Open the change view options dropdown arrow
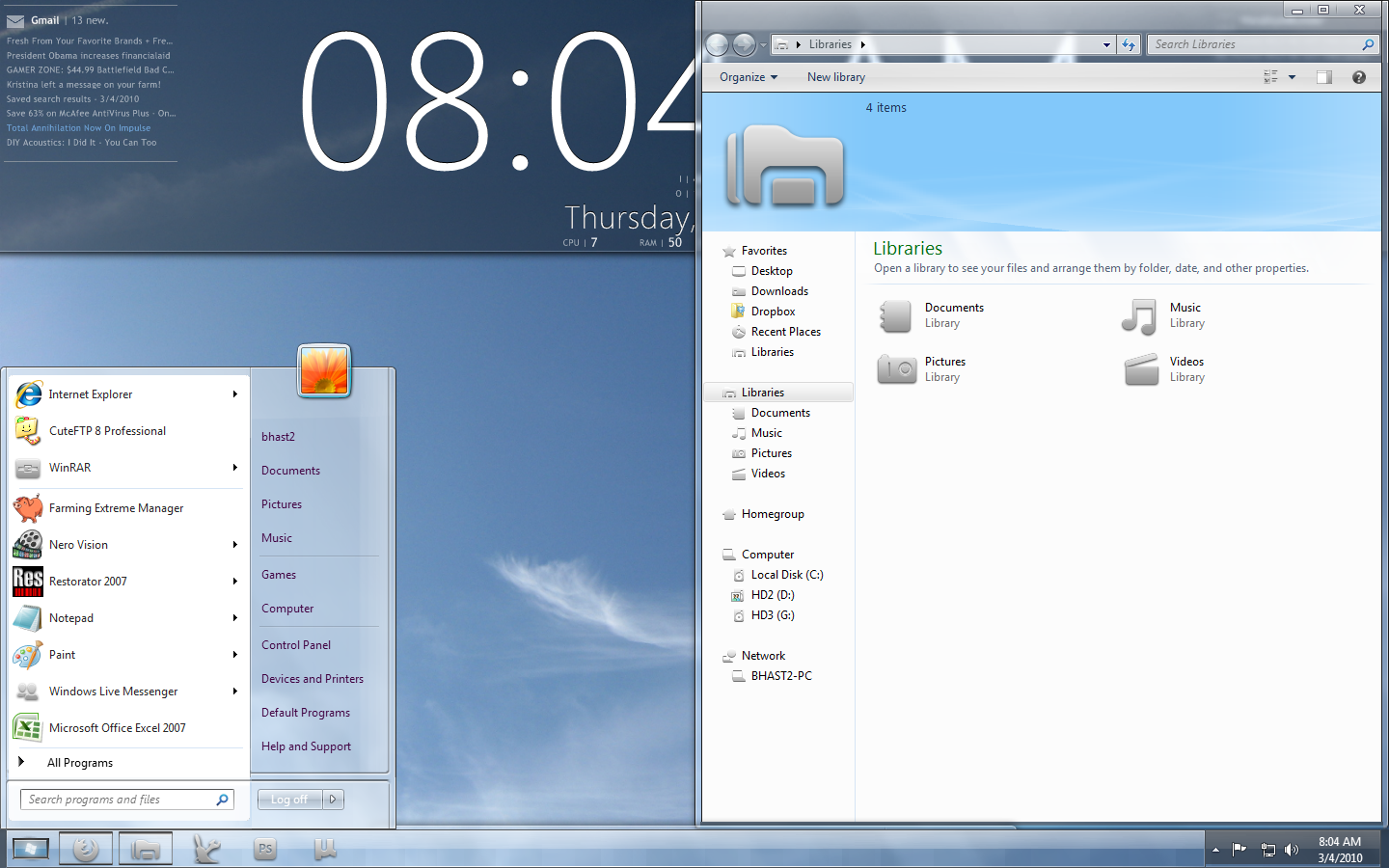The image size is (1389, 868). pyautogui.click(x=1292, y=77)
